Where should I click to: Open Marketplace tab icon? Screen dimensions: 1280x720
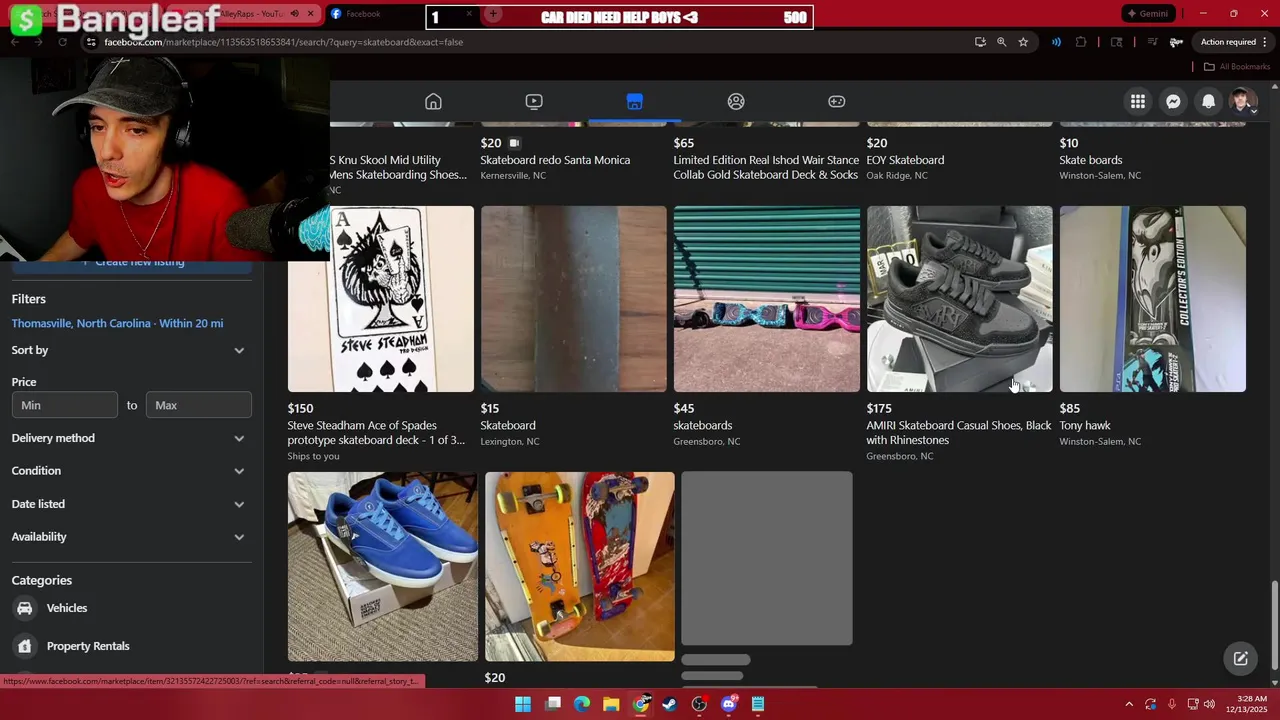point(635,101)
